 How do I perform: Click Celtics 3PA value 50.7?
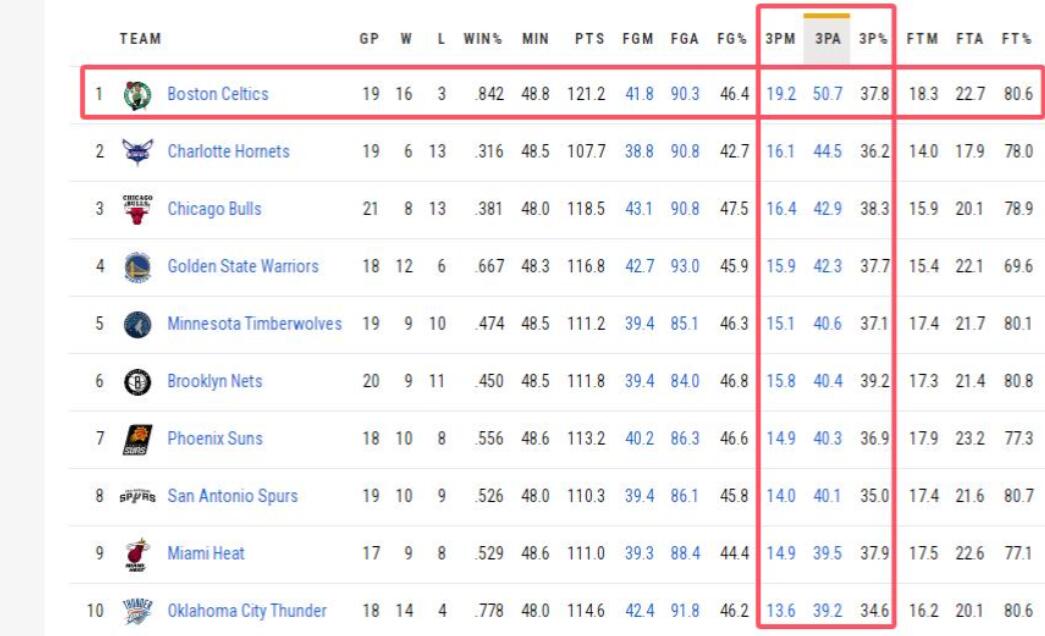point(828,94)
